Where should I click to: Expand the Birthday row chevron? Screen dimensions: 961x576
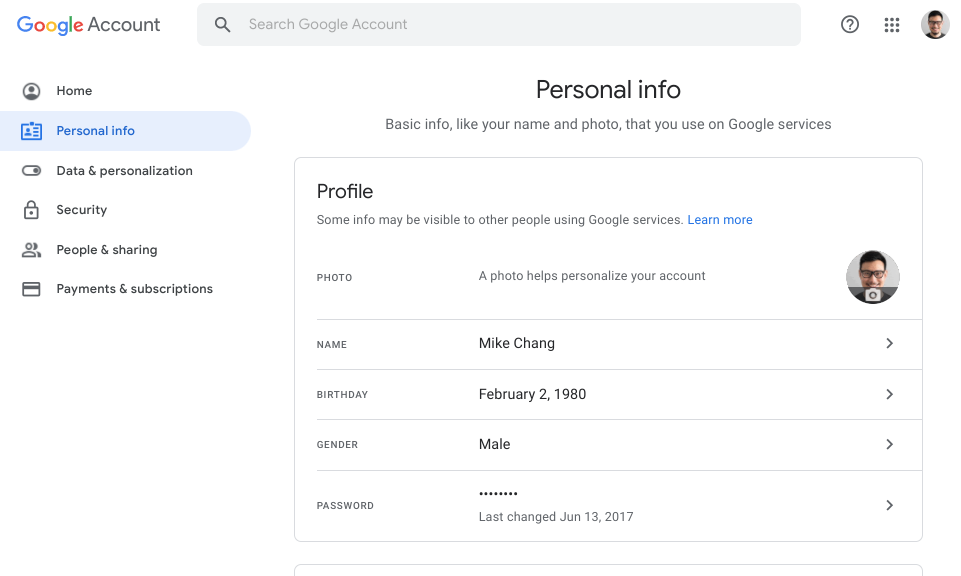click(889, 394)
